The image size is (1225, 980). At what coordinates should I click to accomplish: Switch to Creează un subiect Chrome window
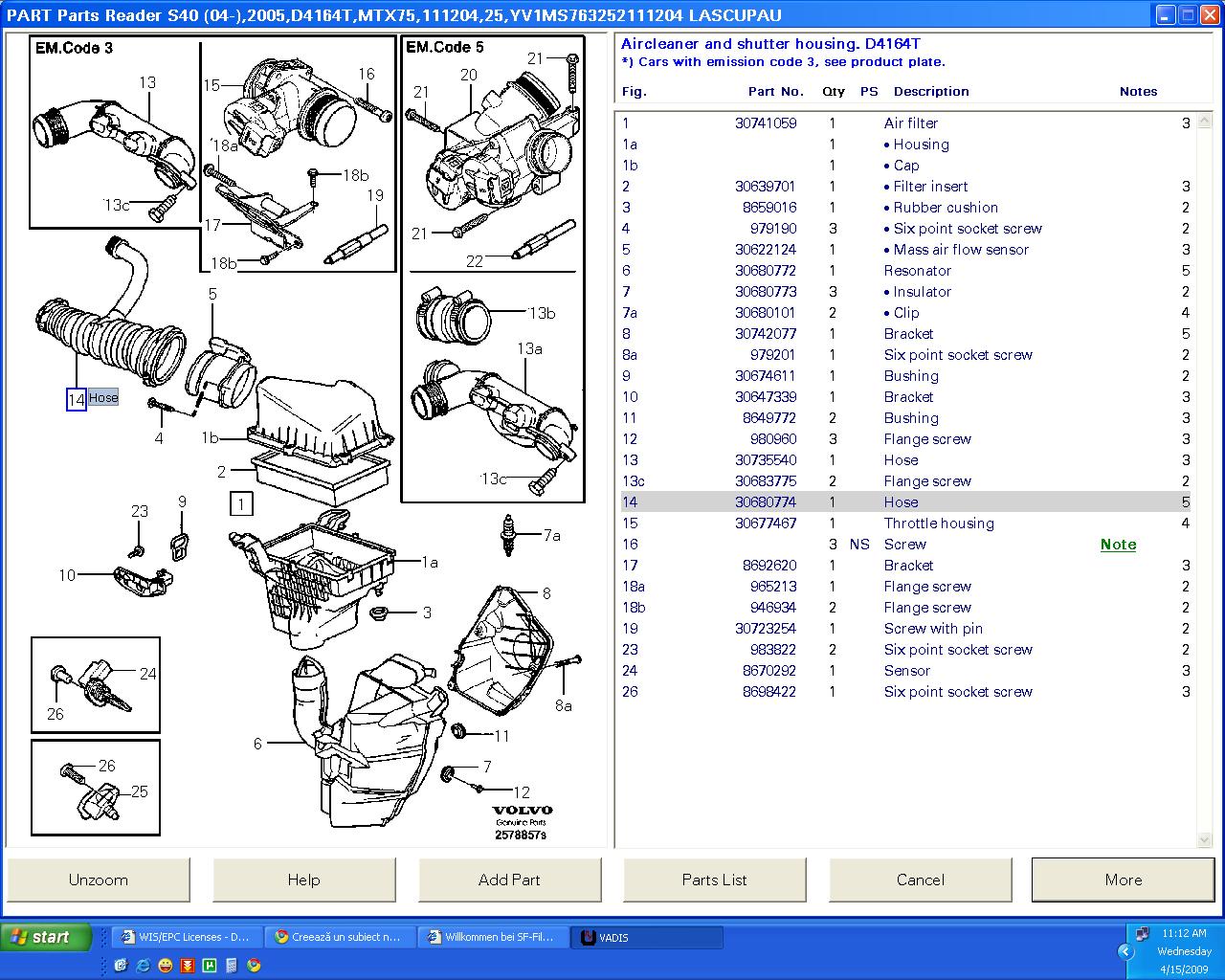pos(339,937)
